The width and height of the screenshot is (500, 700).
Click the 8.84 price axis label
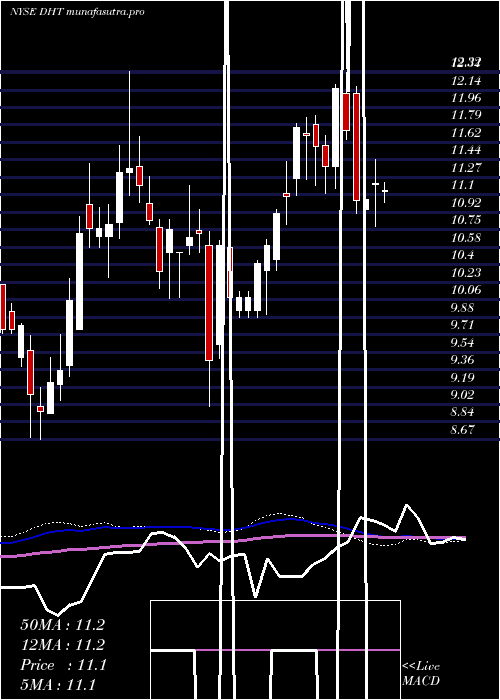462,412
